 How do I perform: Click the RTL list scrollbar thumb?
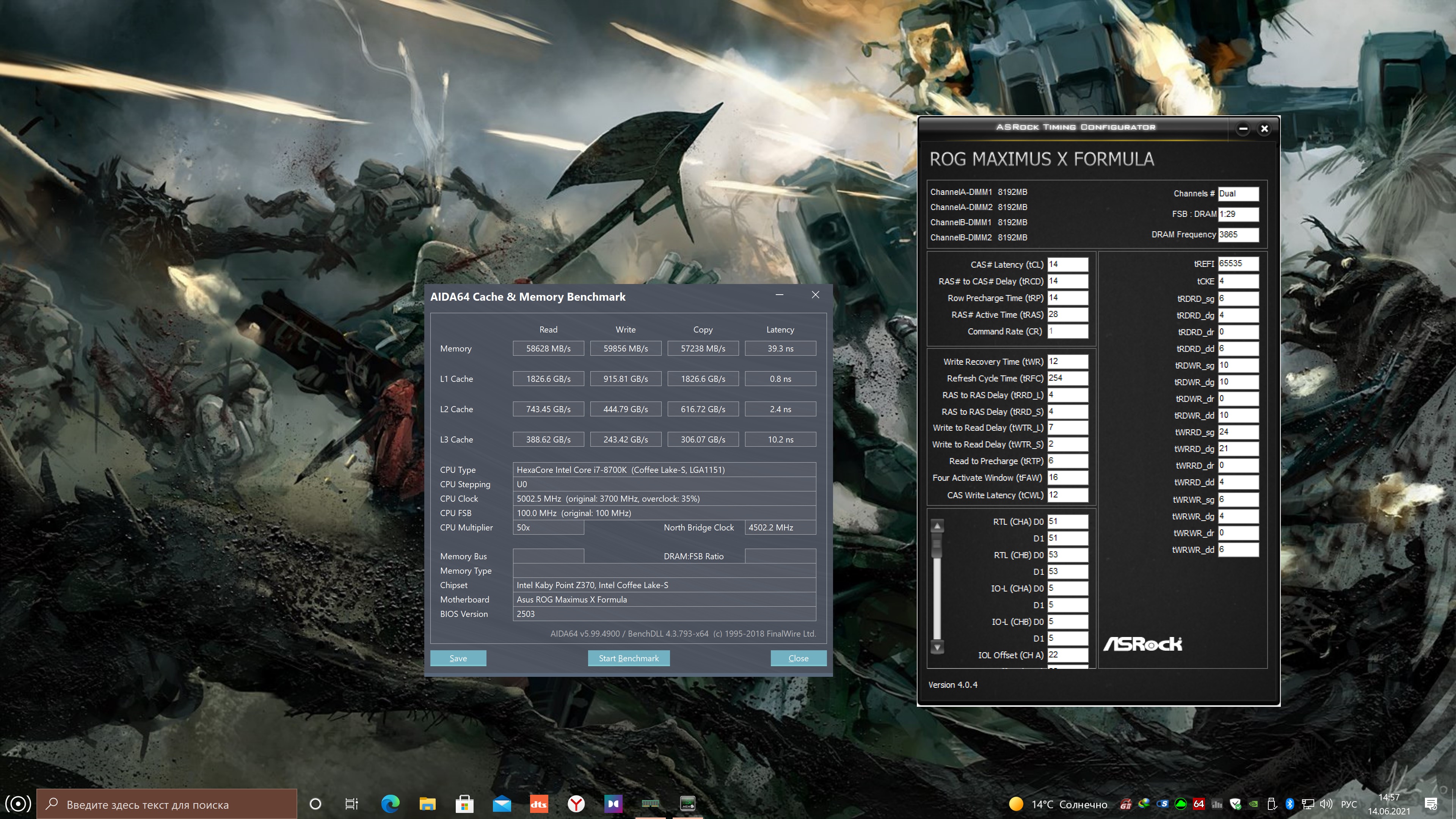pos(937,544)
